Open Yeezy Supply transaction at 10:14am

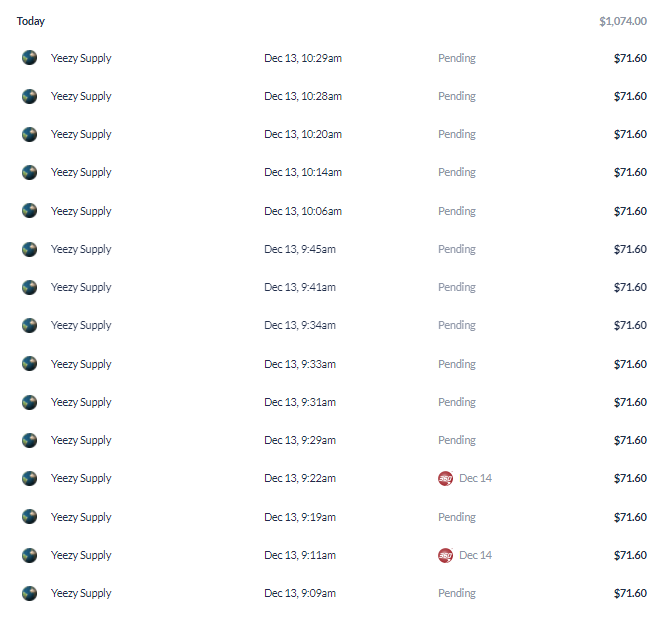[x=334, y=172]
